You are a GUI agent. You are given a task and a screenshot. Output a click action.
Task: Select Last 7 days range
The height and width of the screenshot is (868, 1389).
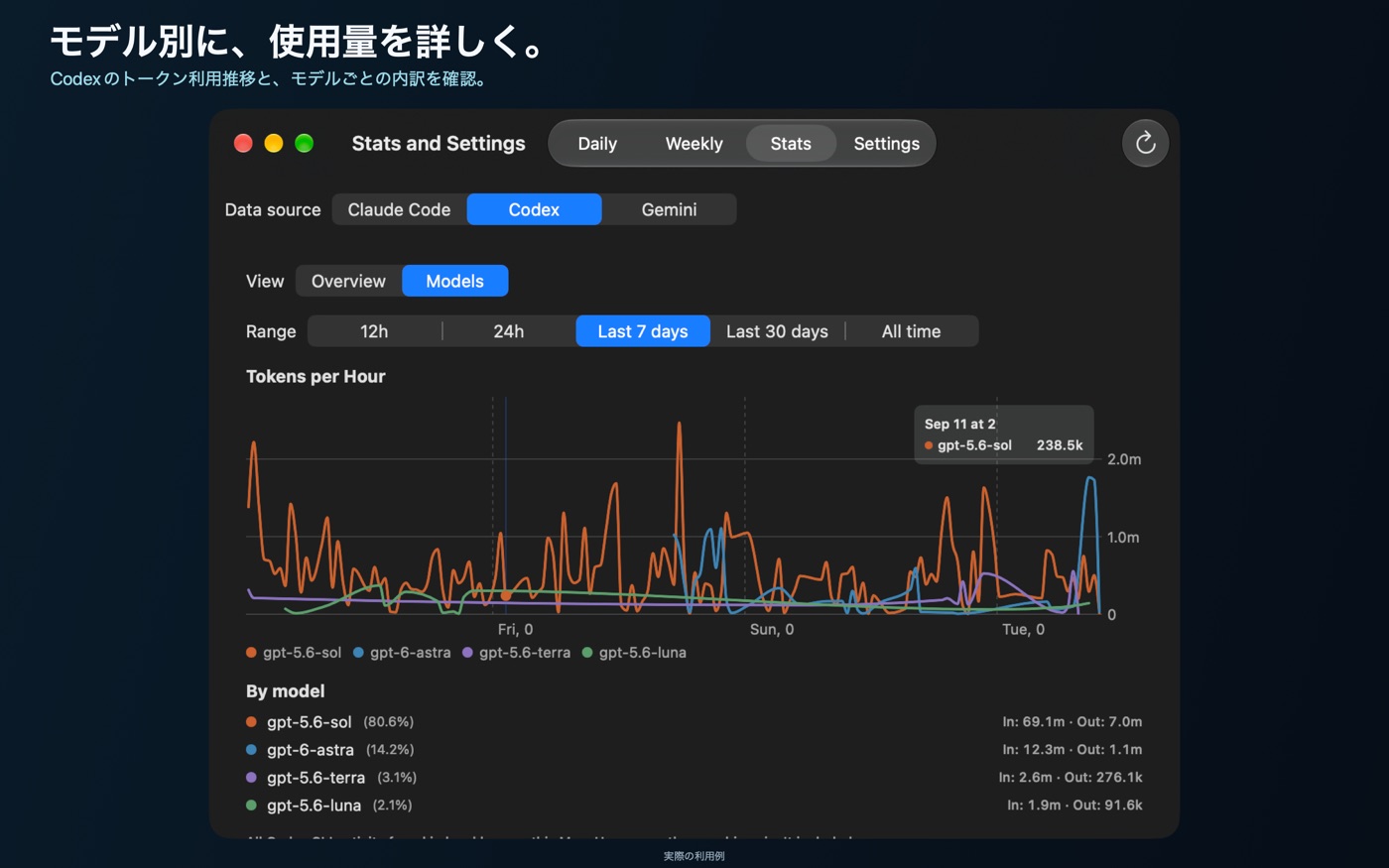click(x=643, y=331)
